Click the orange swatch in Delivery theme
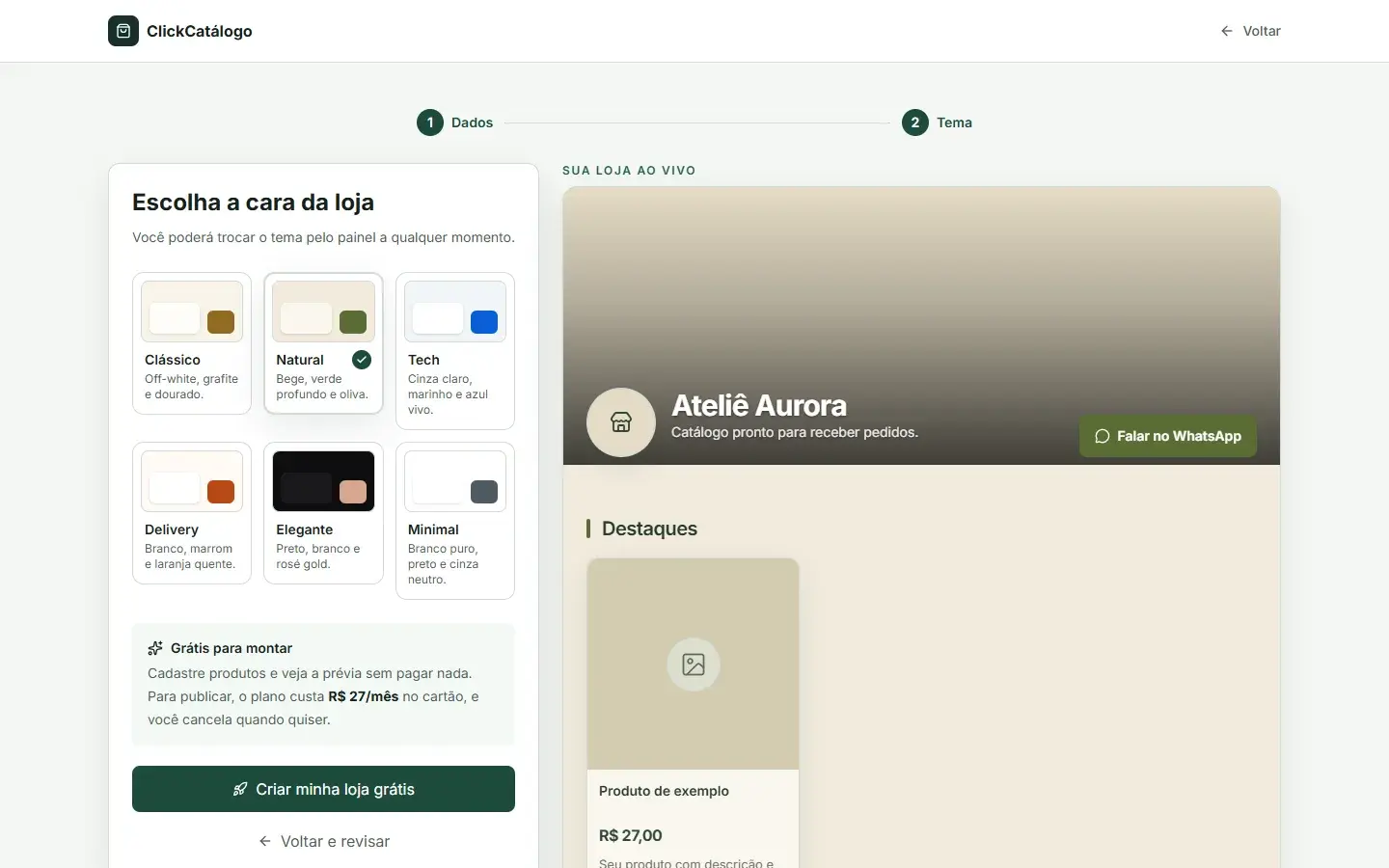 (x=221, y=492)
